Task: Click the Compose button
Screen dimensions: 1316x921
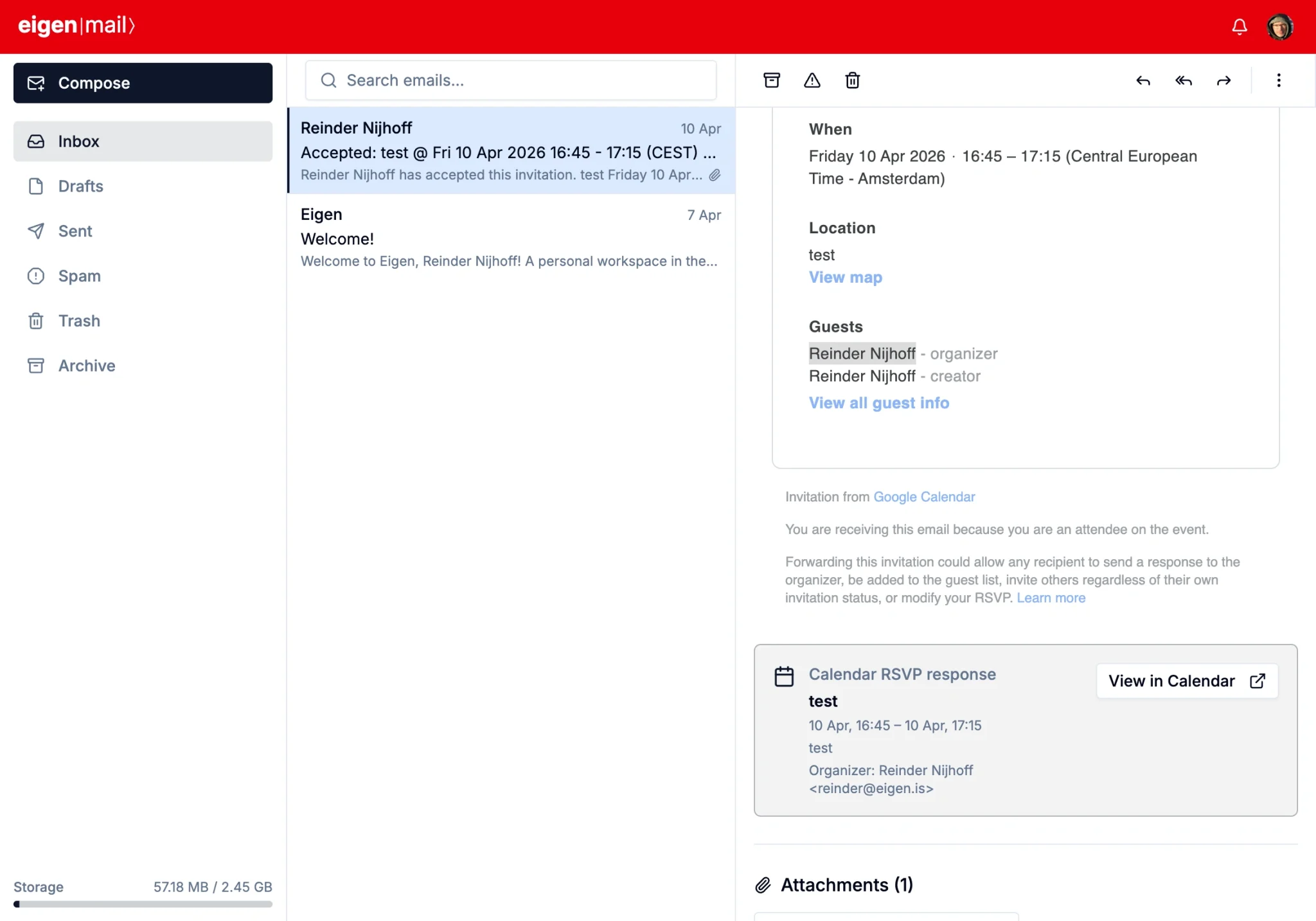Action: (143, 83)
